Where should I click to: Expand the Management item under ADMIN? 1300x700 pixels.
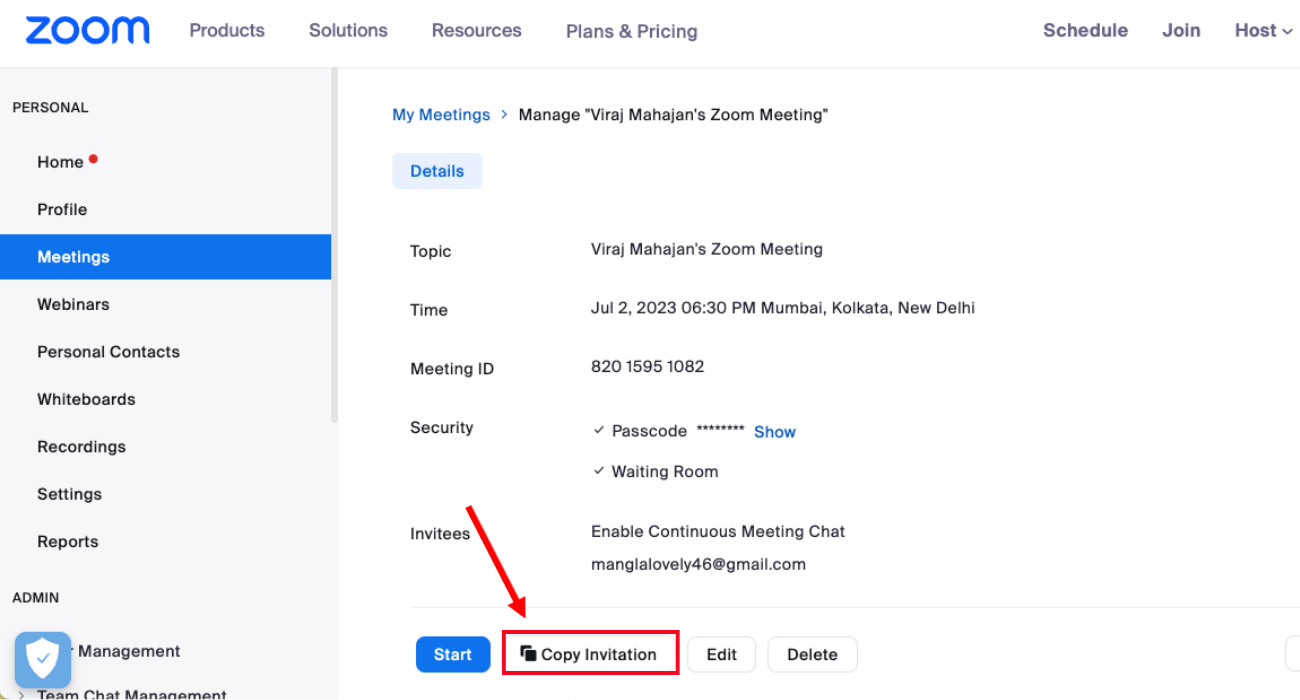pyautogui.click(x=129, y=651)
